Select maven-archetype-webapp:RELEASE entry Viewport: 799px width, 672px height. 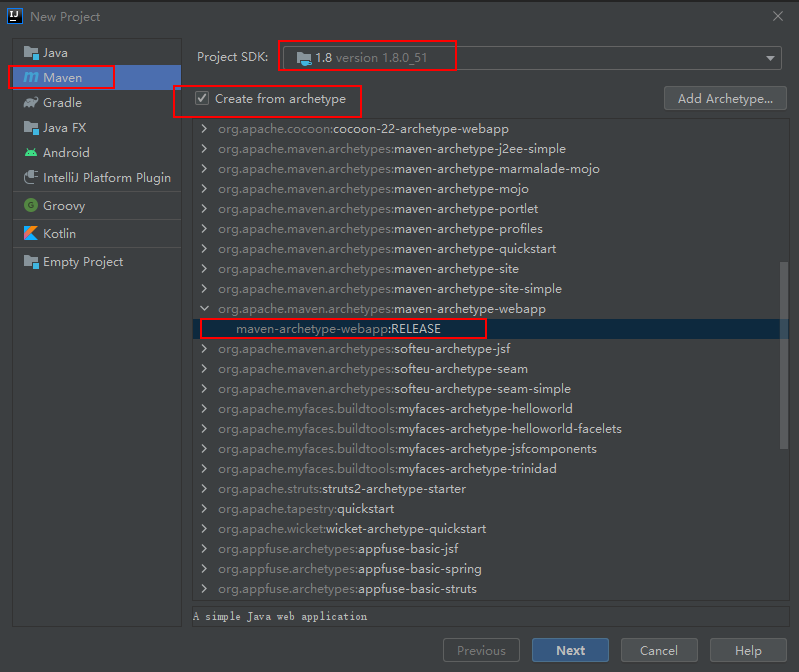491,329
